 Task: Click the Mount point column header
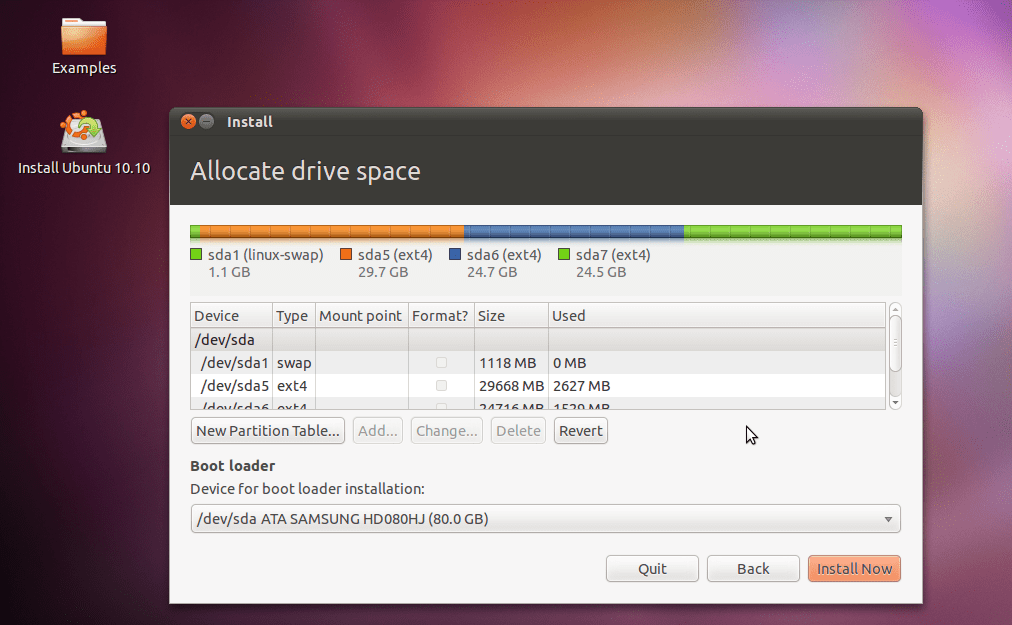click(360, 315)
